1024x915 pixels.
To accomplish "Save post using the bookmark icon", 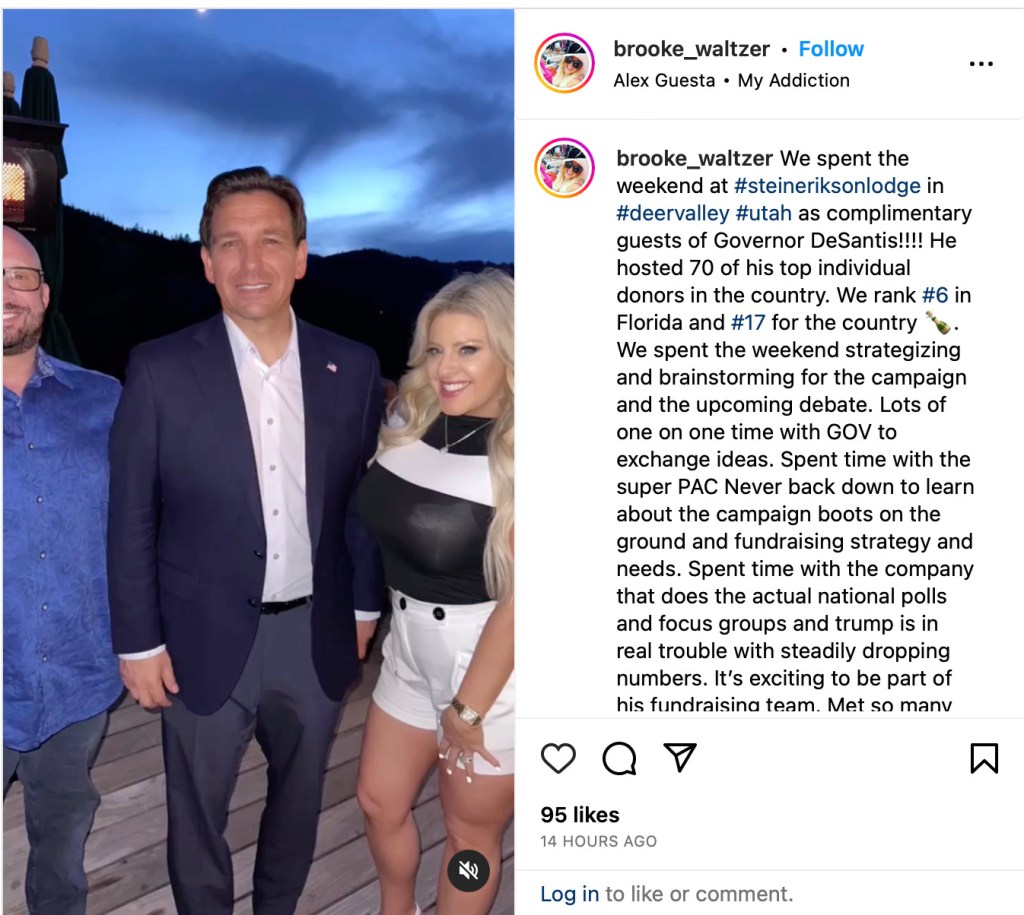I will point(984,758).
